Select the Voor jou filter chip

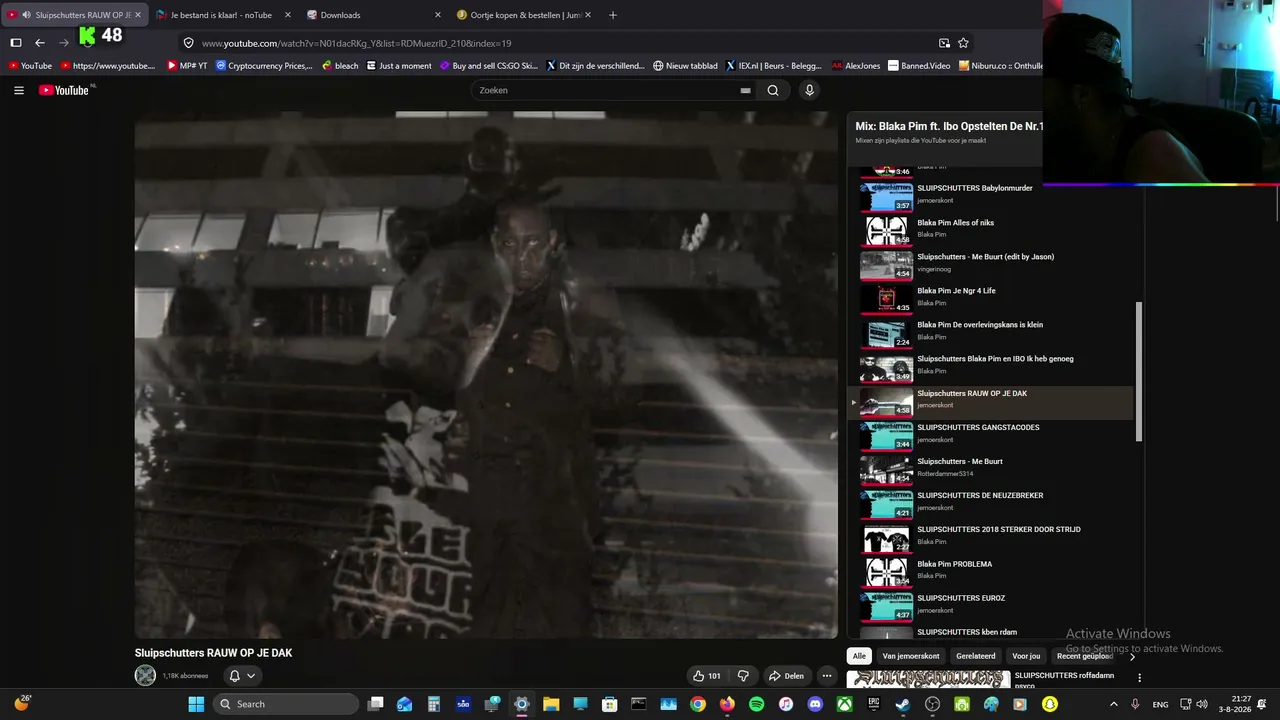pos(1026,656)
